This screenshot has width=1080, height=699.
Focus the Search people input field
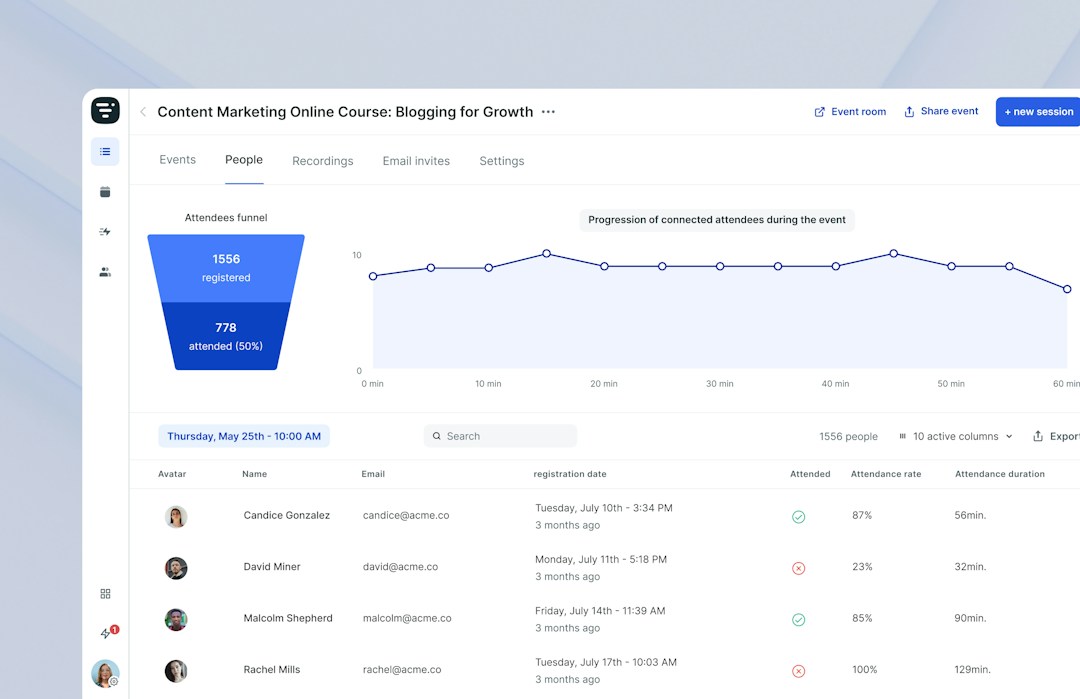click(501, 436)
